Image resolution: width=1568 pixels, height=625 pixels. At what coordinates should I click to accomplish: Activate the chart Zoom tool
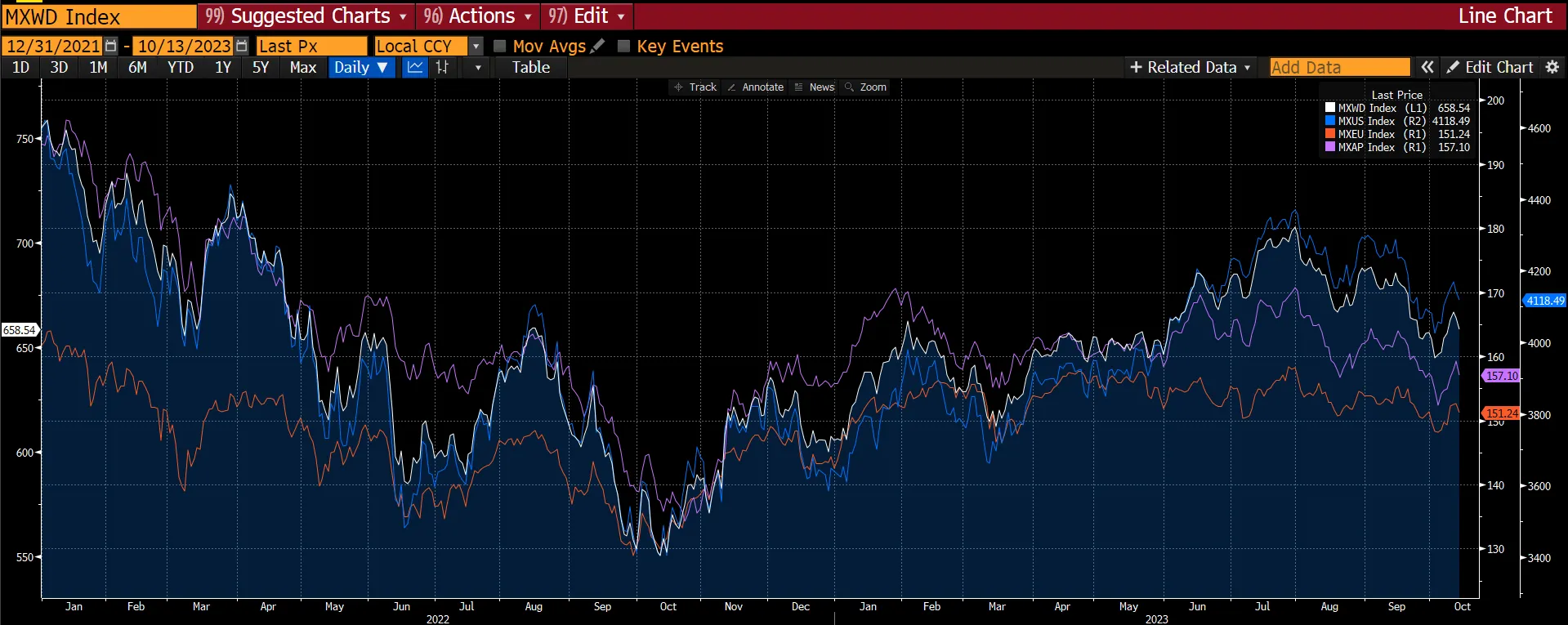[x=865, y=87]
